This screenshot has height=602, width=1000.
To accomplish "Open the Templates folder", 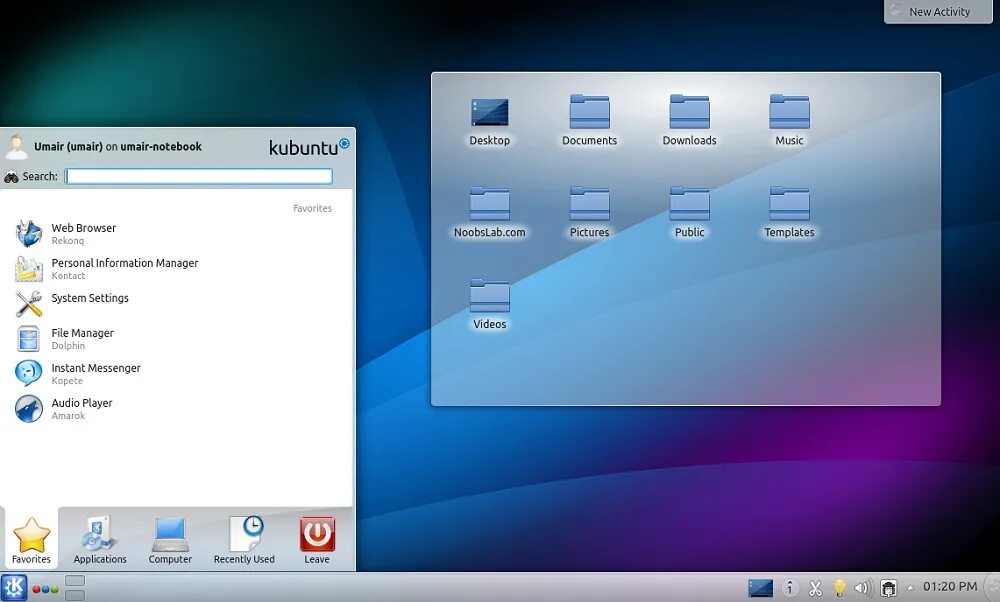I will 790,213.
